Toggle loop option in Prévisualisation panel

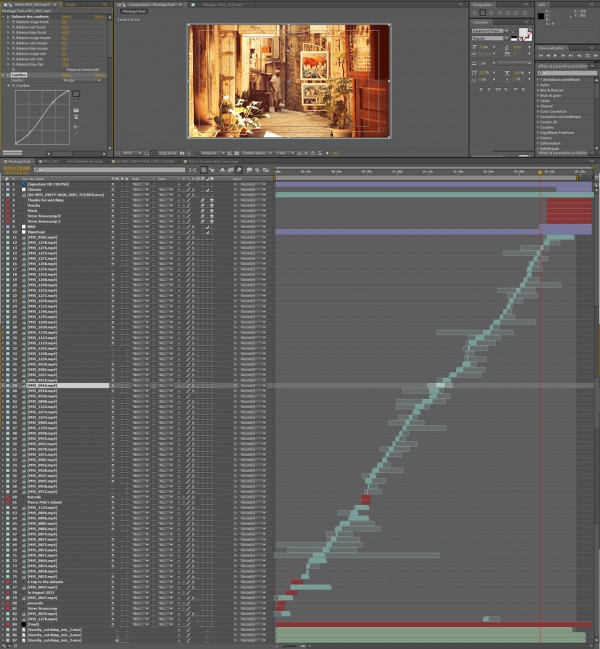coord(587,55)
